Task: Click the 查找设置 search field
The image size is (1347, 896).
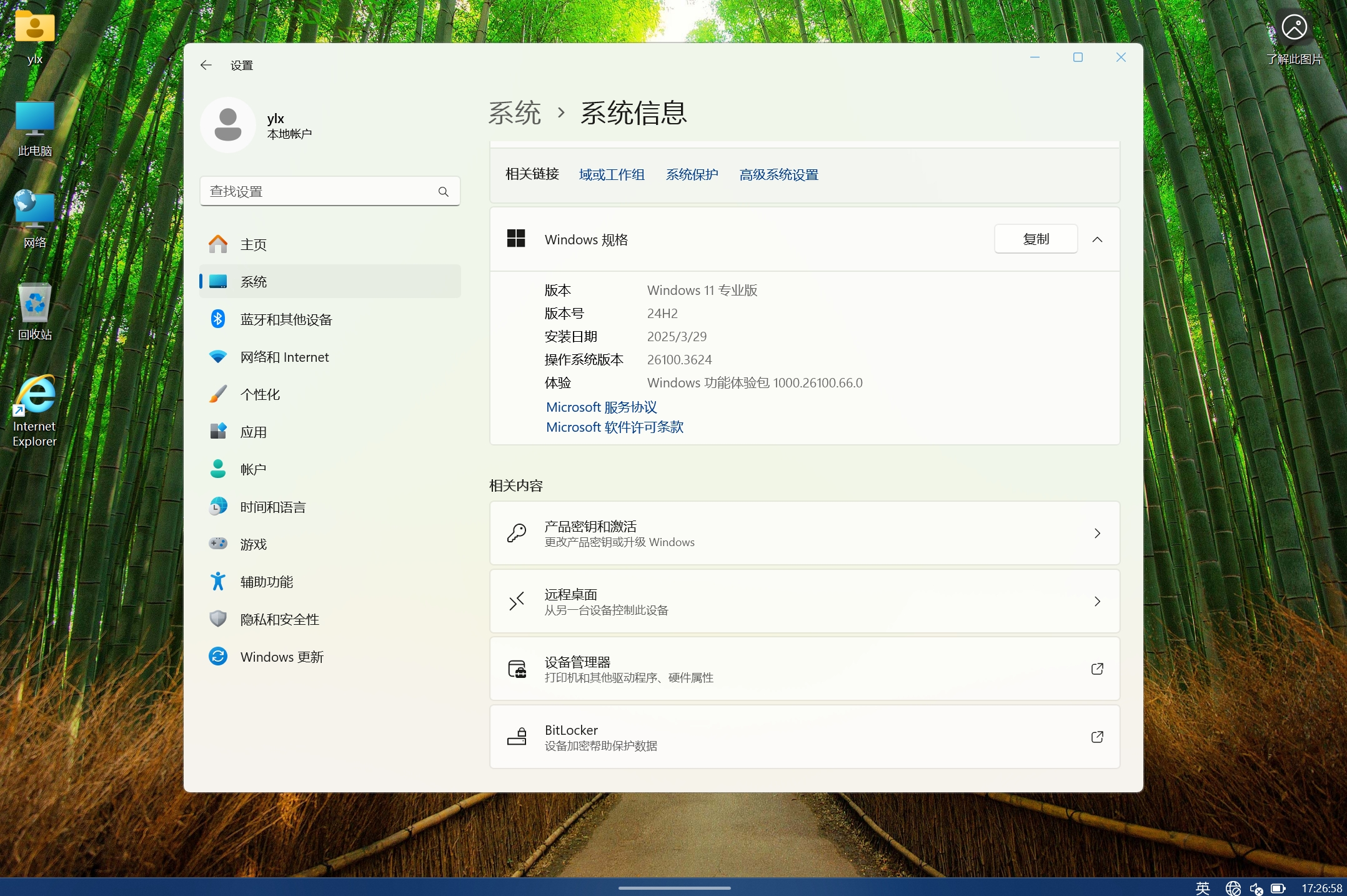Action: coord(330,191)
